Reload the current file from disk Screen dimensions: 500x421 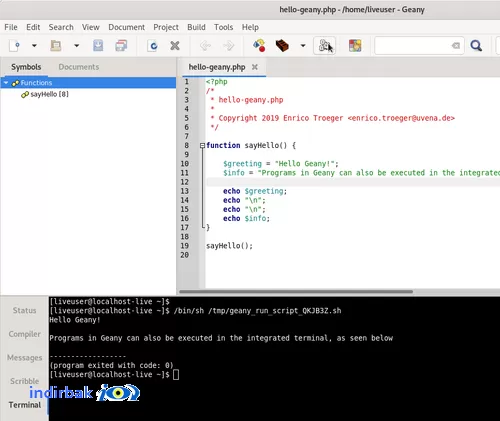tap(153, 45)
